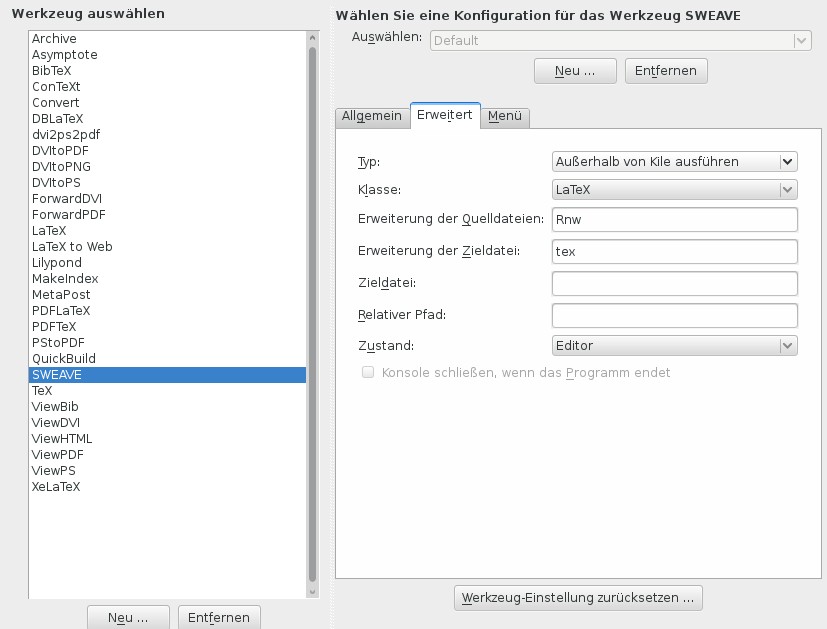Viewport: 827px width, 629px height.
Task: Select BibTeX tool entry
Action: pyautogui.click(x=167, y=71)
